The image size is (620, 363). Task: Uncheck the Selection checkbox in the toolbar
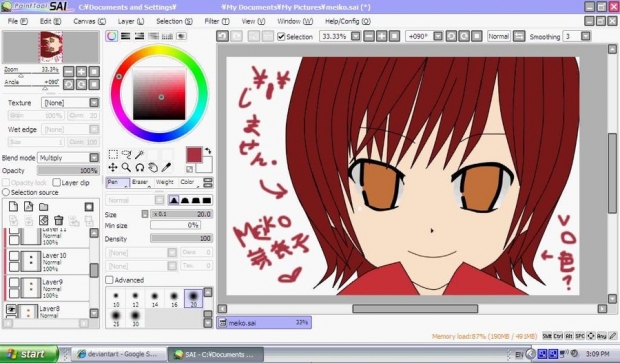[x=281, y=37]
